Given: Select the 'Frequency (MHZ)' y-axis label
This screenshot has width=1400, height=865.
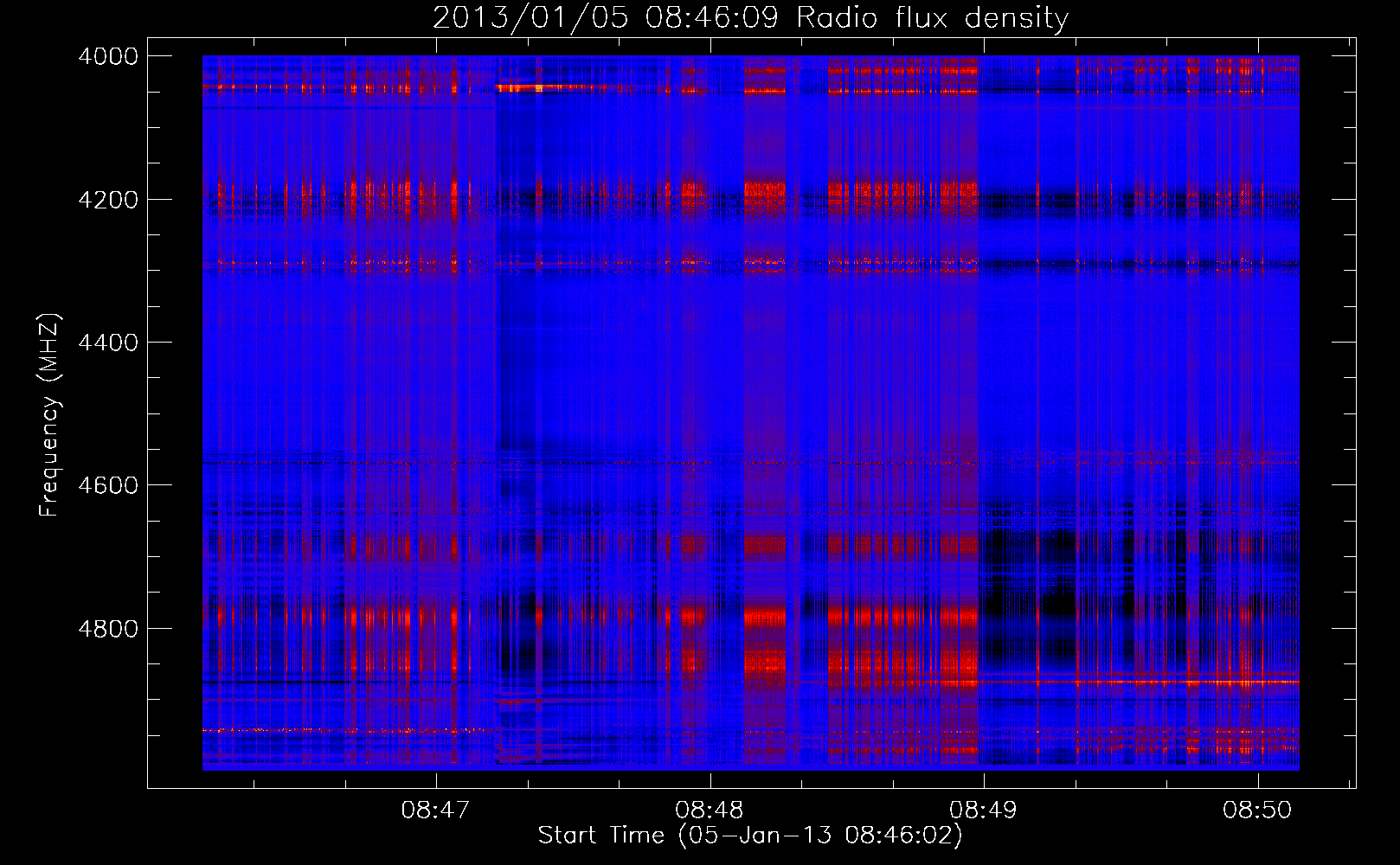Looking at the screenshot, I should pos(50,415).
